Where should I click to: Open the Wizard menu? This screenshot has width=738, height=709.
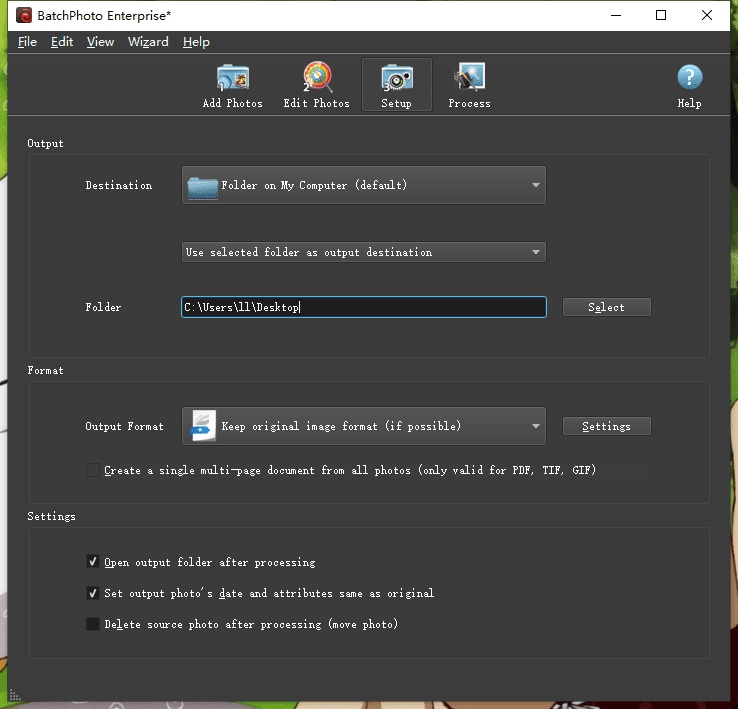(x=148, y=42)
